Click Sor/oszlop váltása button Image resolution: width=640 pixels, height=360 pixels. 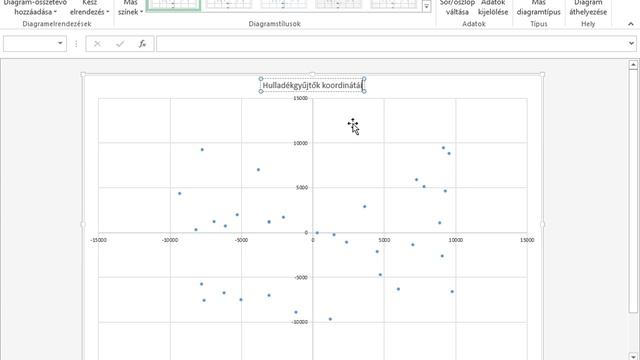point(457,7)
